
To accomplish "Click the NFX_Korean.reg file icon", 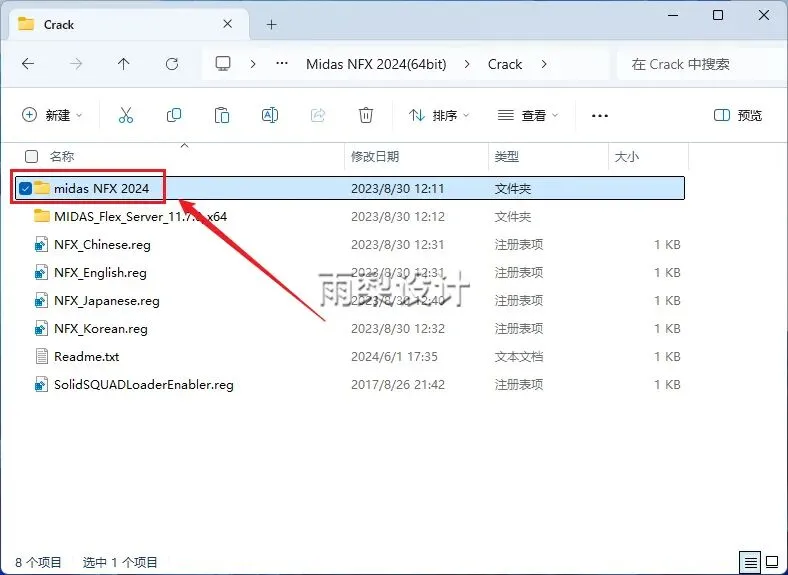I will click(41, 329).
